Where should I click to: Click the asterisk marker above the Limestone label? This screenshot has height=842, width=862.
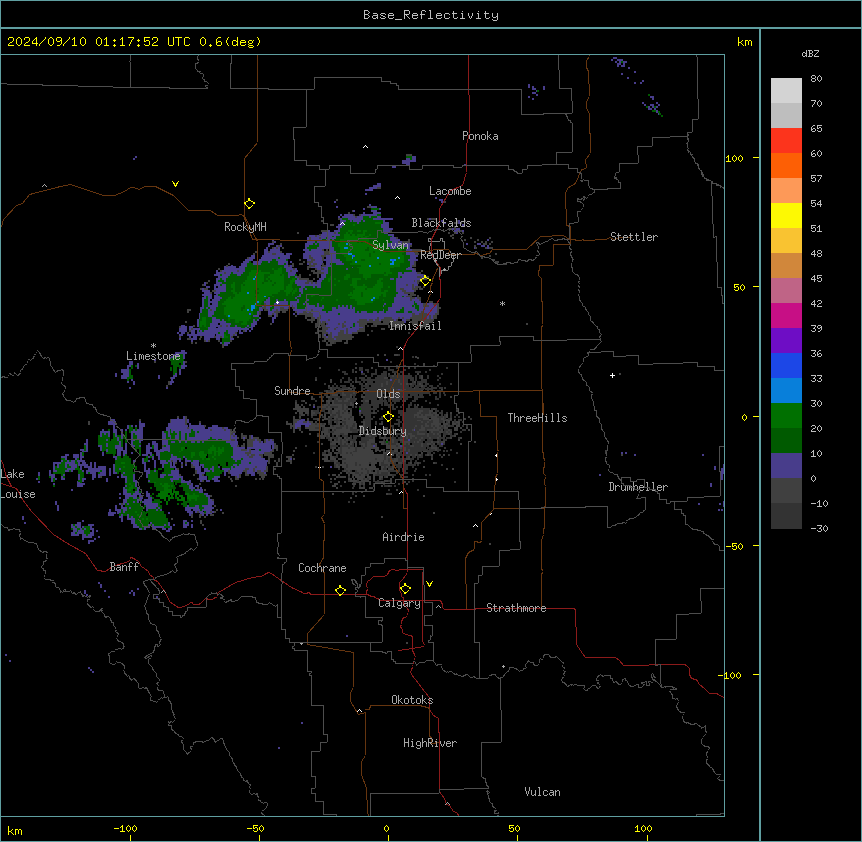click(153, 346)
